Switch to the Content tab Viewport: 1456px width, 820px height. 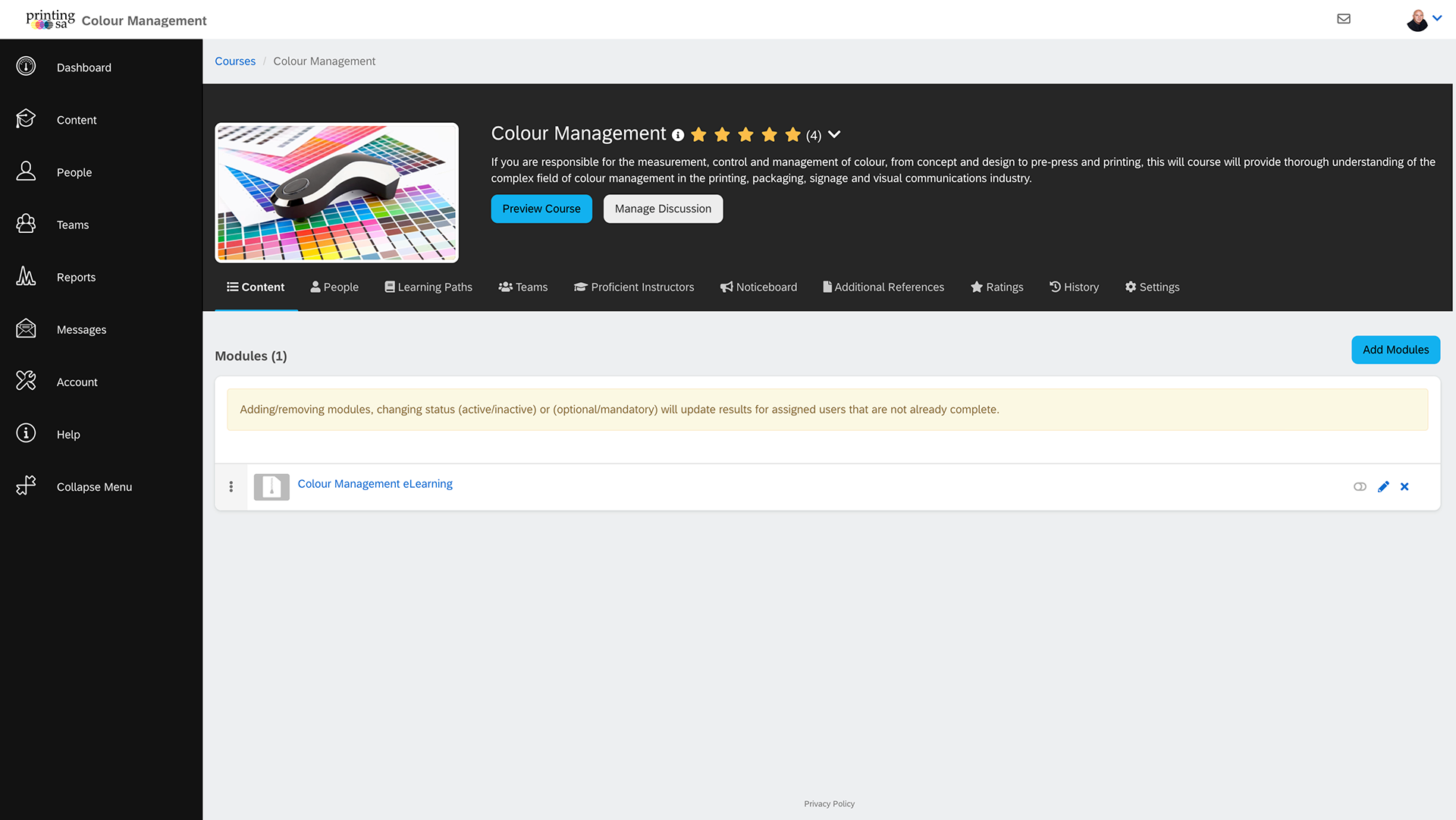tap(256, 287)
